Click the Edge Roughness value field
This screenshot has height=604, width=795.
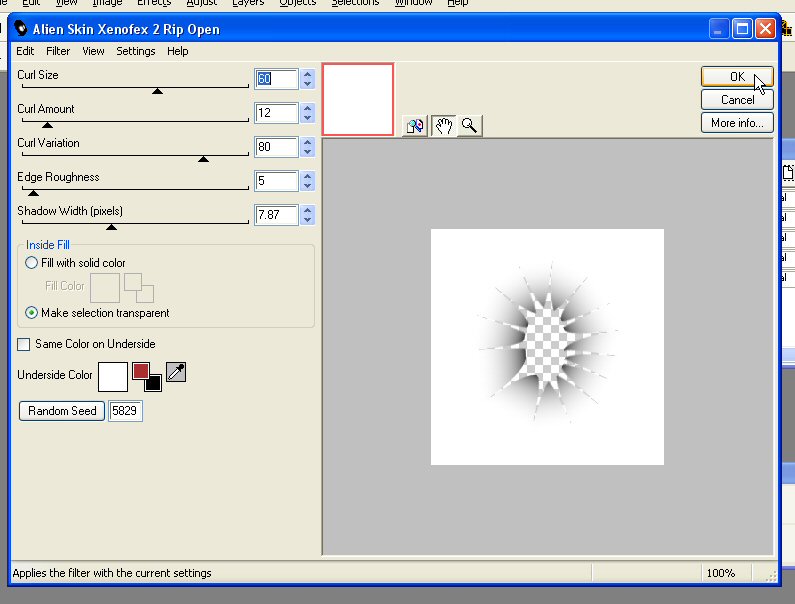[x=276, y=181]
